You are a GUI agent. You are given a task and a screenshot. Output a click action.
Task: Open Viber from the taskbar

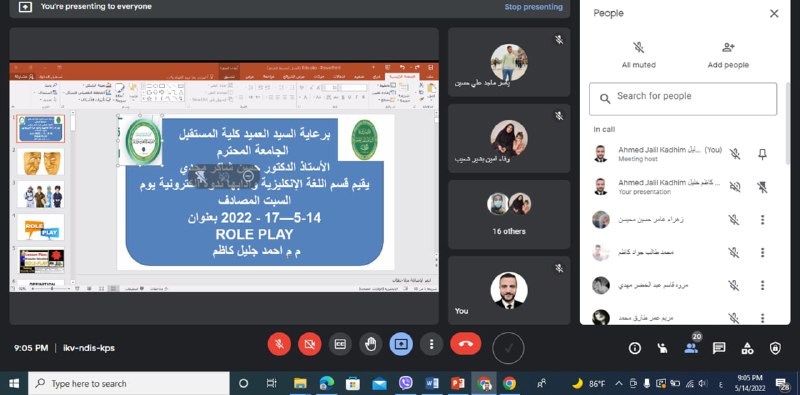(406, 383)
